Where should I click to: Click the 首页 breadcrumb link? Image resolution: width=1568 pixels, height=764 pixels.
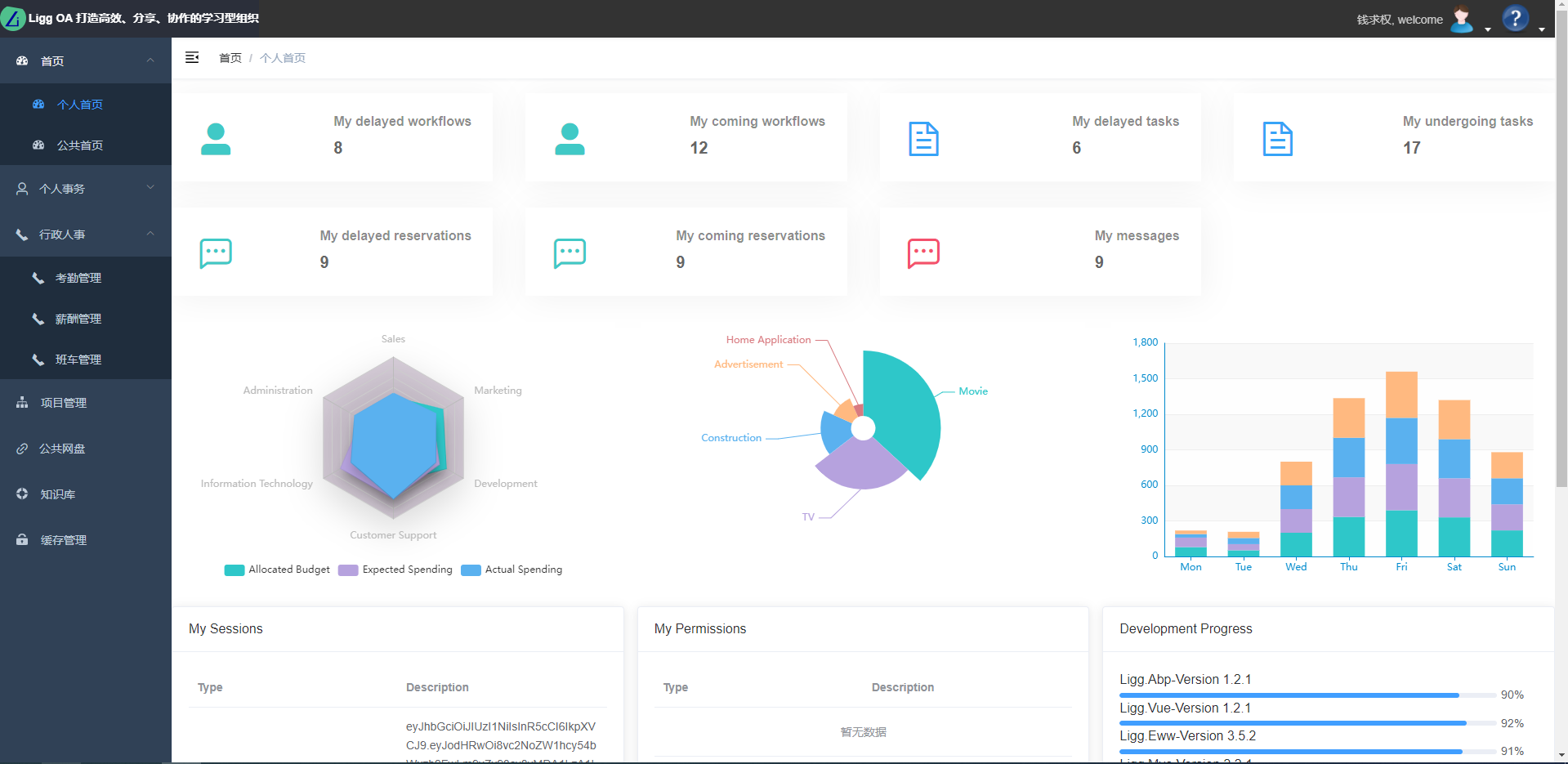[x=230, y=58]
